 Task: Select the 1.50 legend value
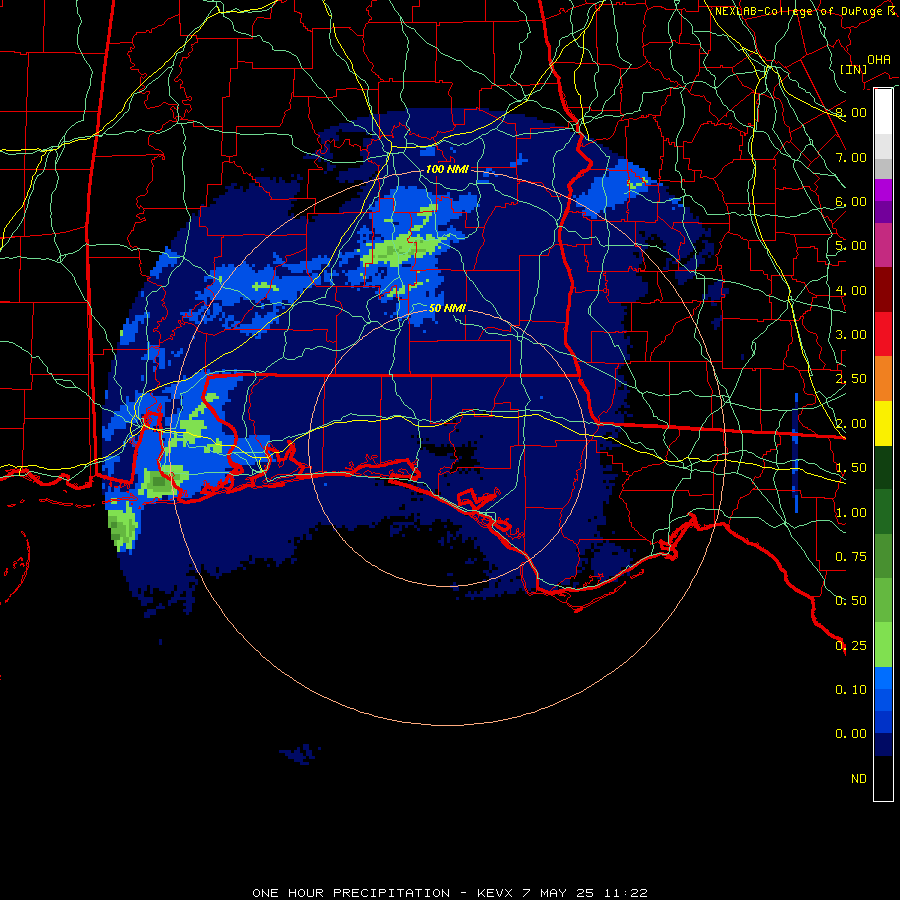(x=851, y=468)
